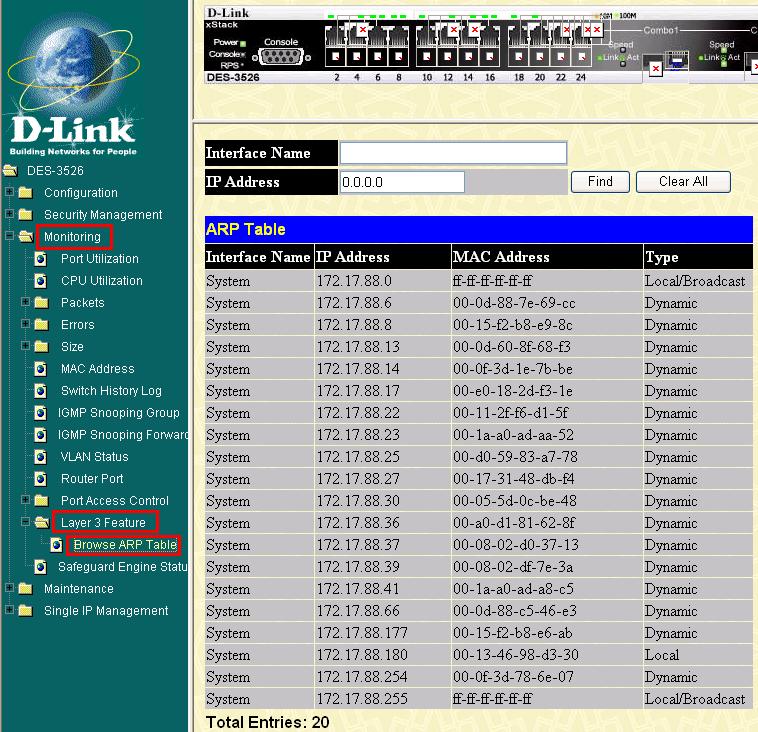Click the Size folder icon
This screenshot has width=758, height=732.
point(42,347)
